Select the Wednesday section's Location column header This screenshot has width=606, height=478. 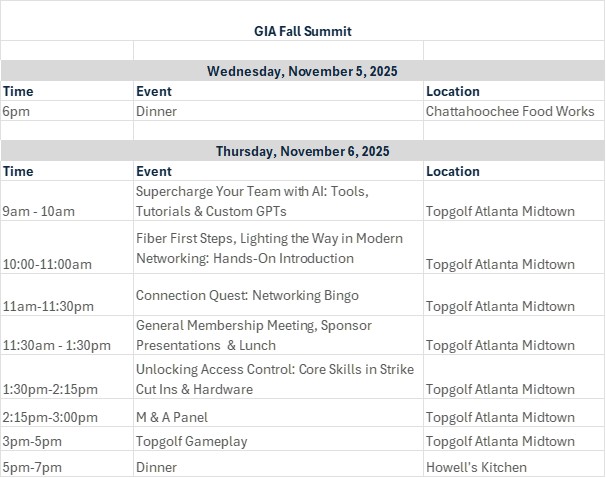(x=514, y=91)
